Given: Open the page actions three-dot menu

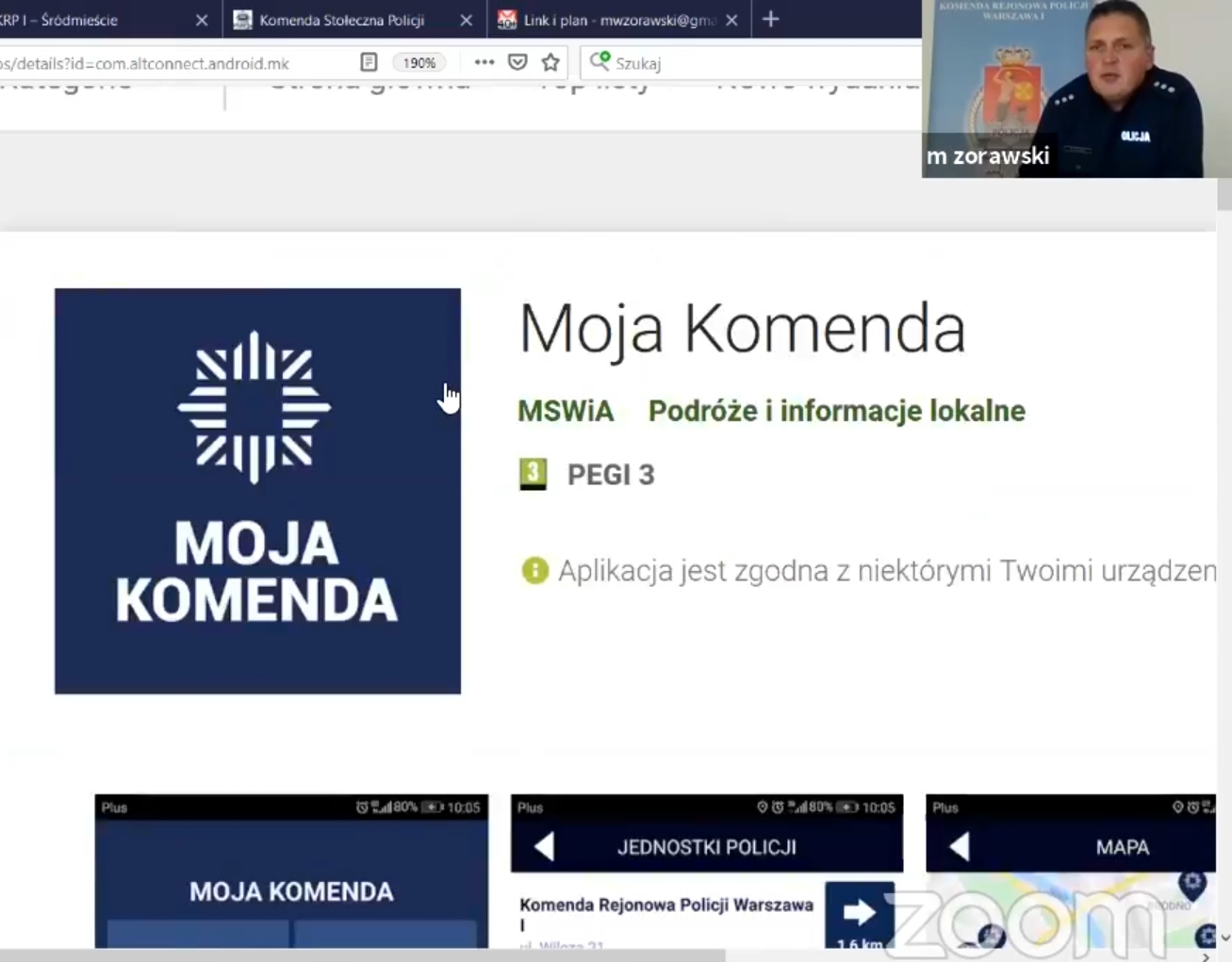Looking at the screenshot, I should tap(484, 62).
